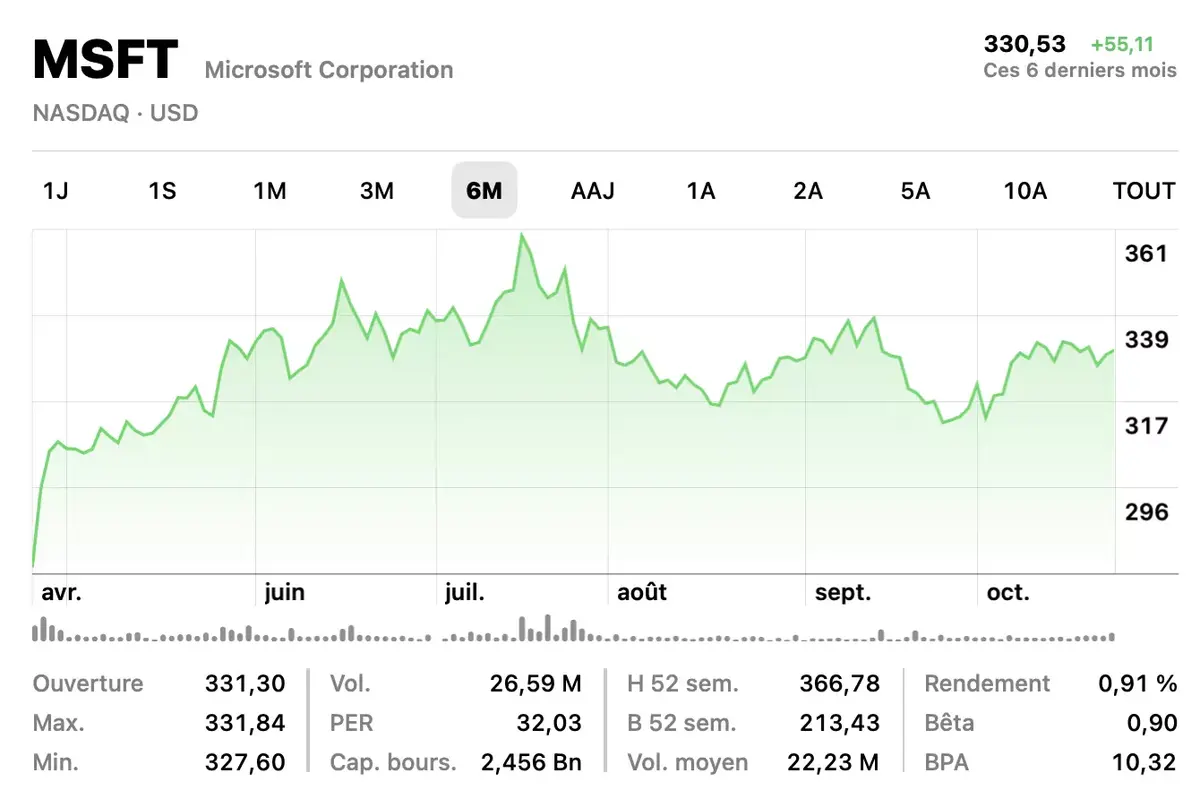Show the TOUT full history view
Viewport: 1200px width, 799px height.
coord(1143,190)
